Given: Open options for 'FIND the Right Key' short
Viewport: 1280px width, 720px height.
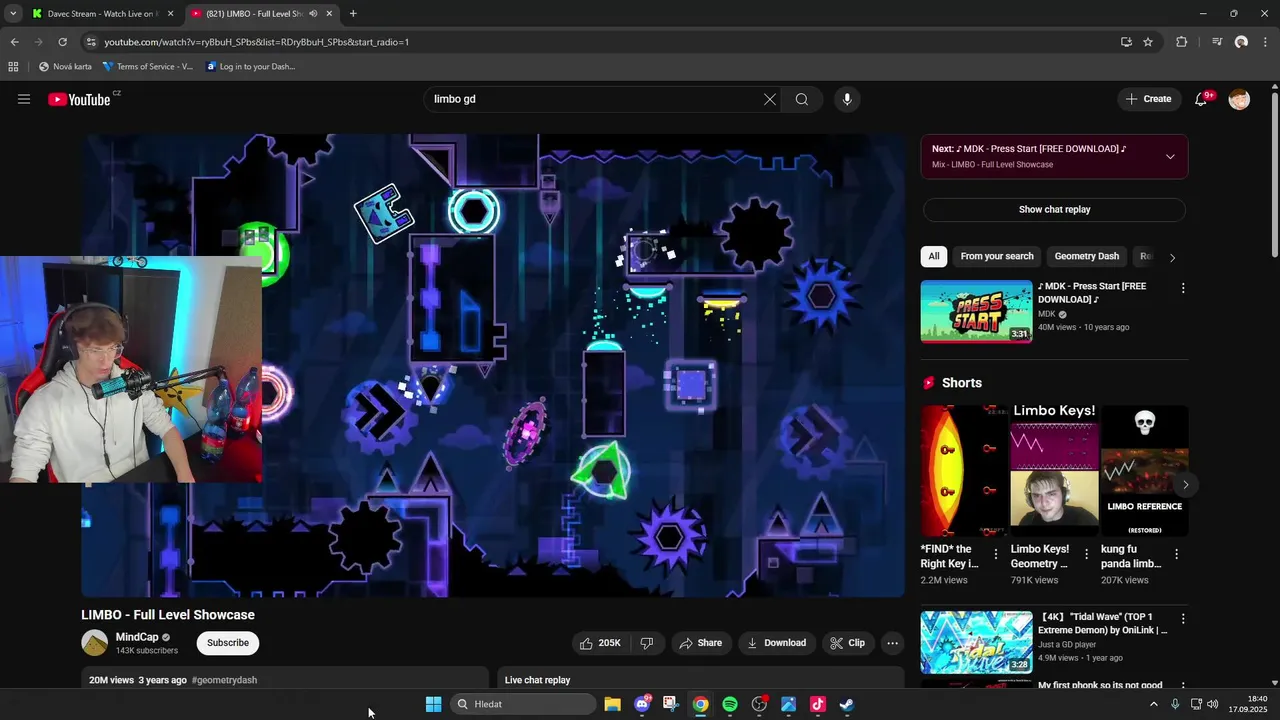Looking at the screenshot, I should [996, 554].
